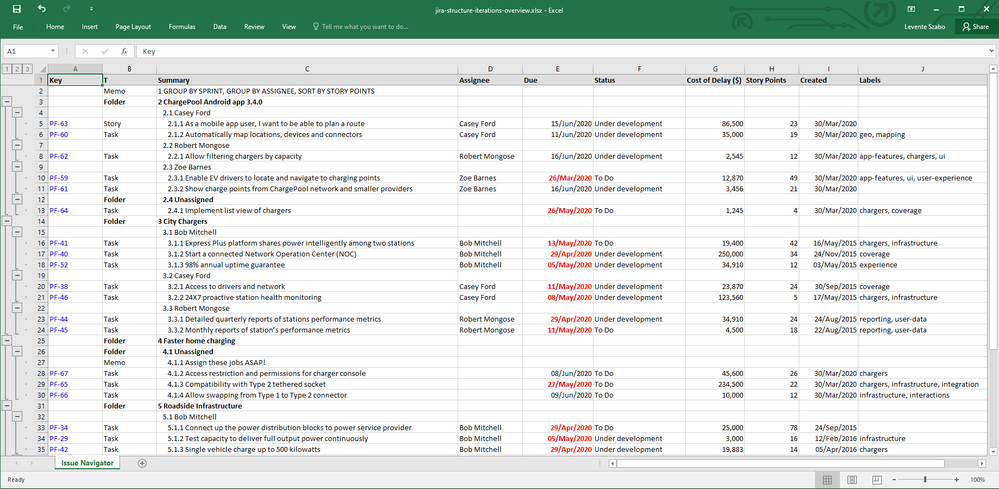This screenshot has width=999, height=489.
Task: Click outline level 3 button
Action: point(27,69)
